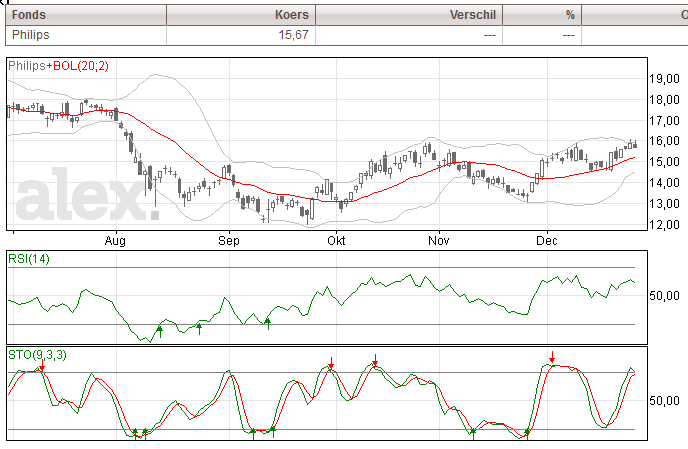Click the Sep month axis label

tap(229, 241)
